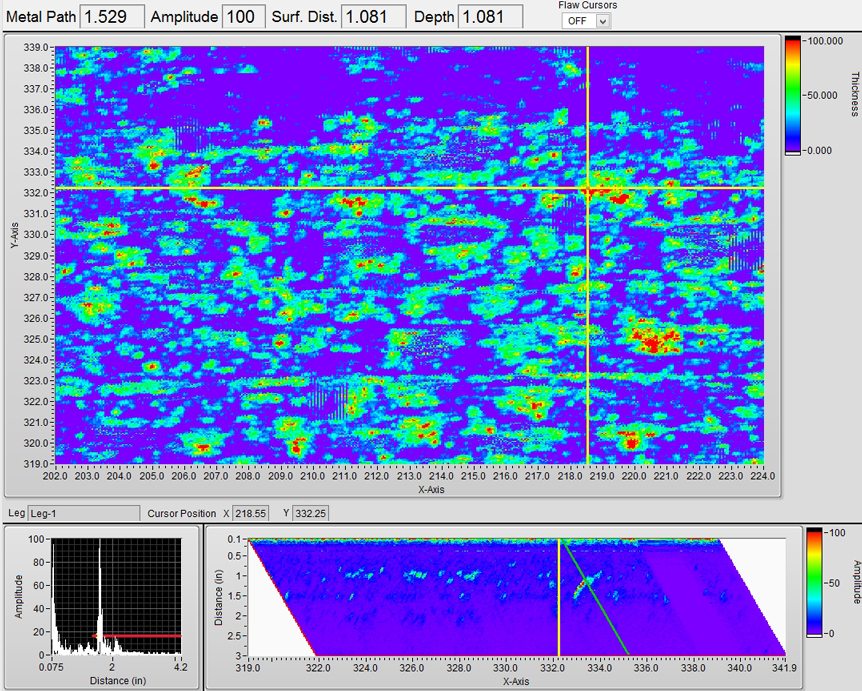Select the yellow vertical cursor in sector scan

tap(558, 600)
